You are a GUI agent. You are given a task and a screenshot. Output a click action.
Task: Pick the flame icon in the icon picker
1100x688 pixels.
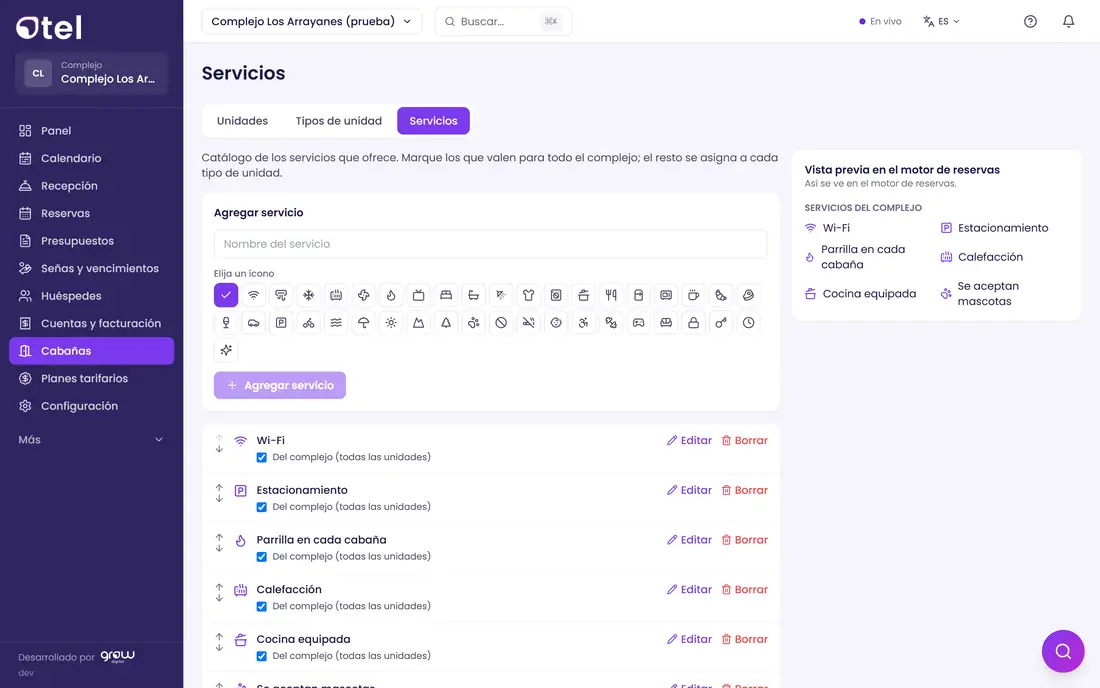(x=391, y=295)
